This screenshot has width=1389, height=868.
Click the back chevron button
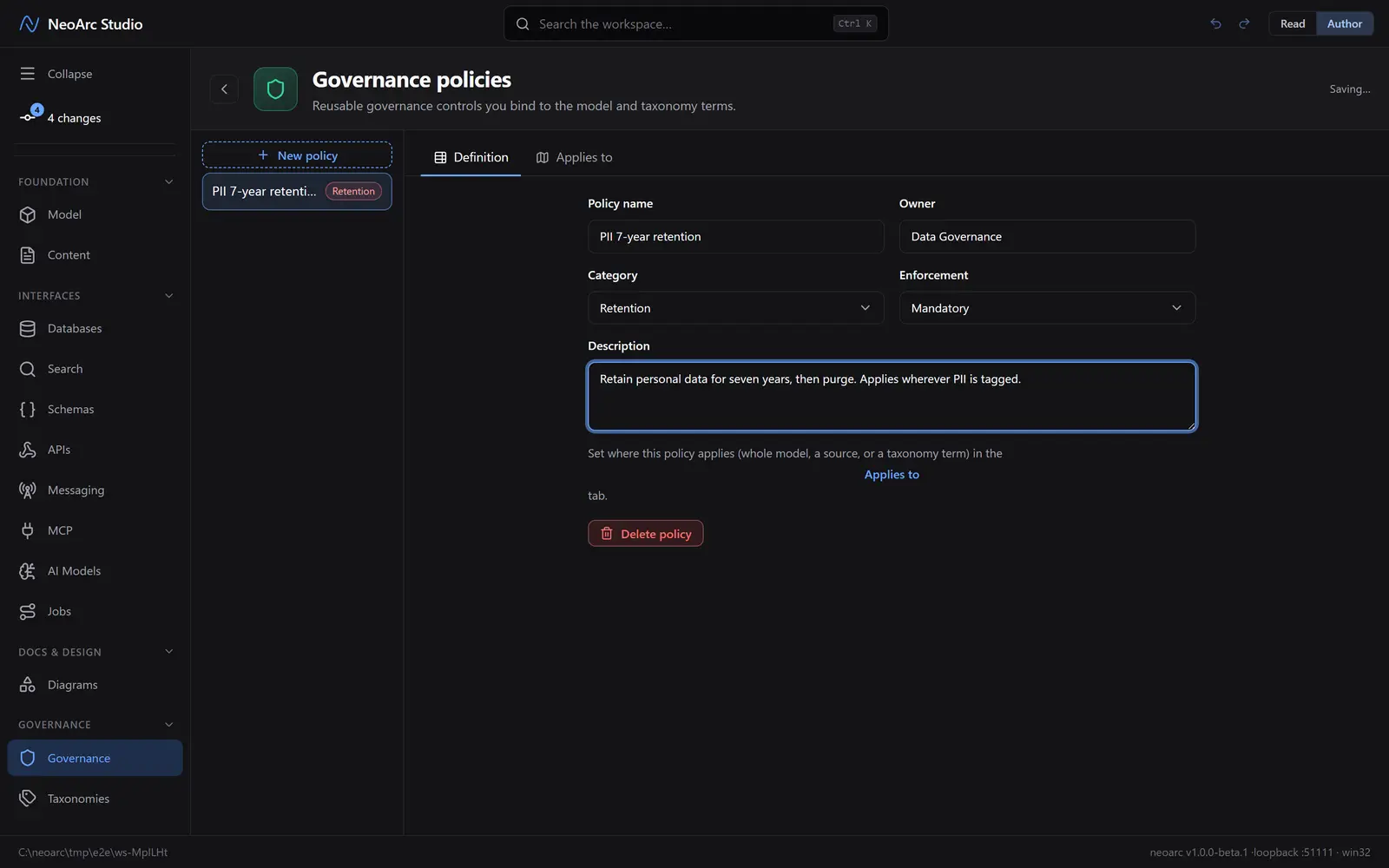pos(224,89)
